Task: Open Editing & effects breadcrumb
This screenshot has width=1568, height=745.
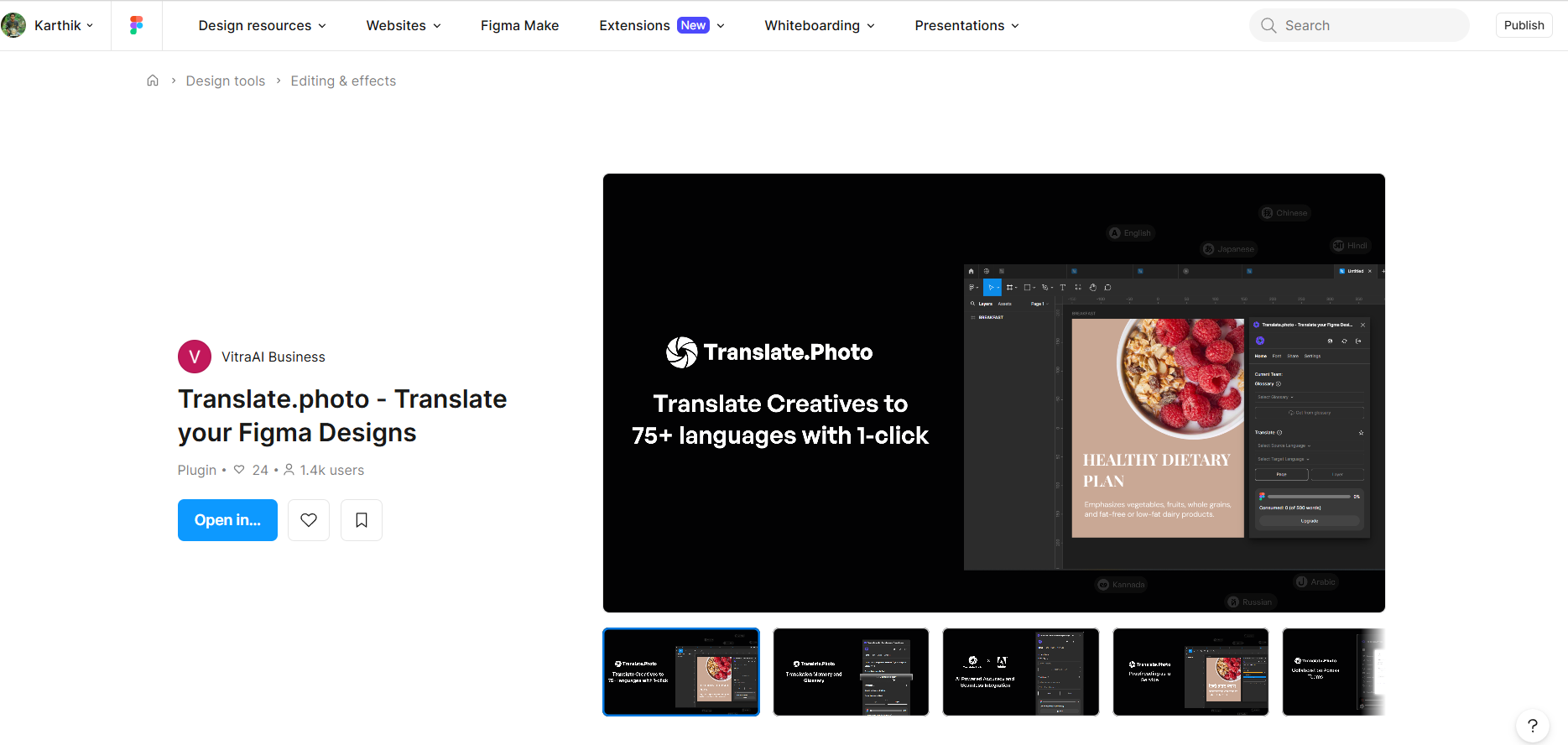Action: pos(343,81)
